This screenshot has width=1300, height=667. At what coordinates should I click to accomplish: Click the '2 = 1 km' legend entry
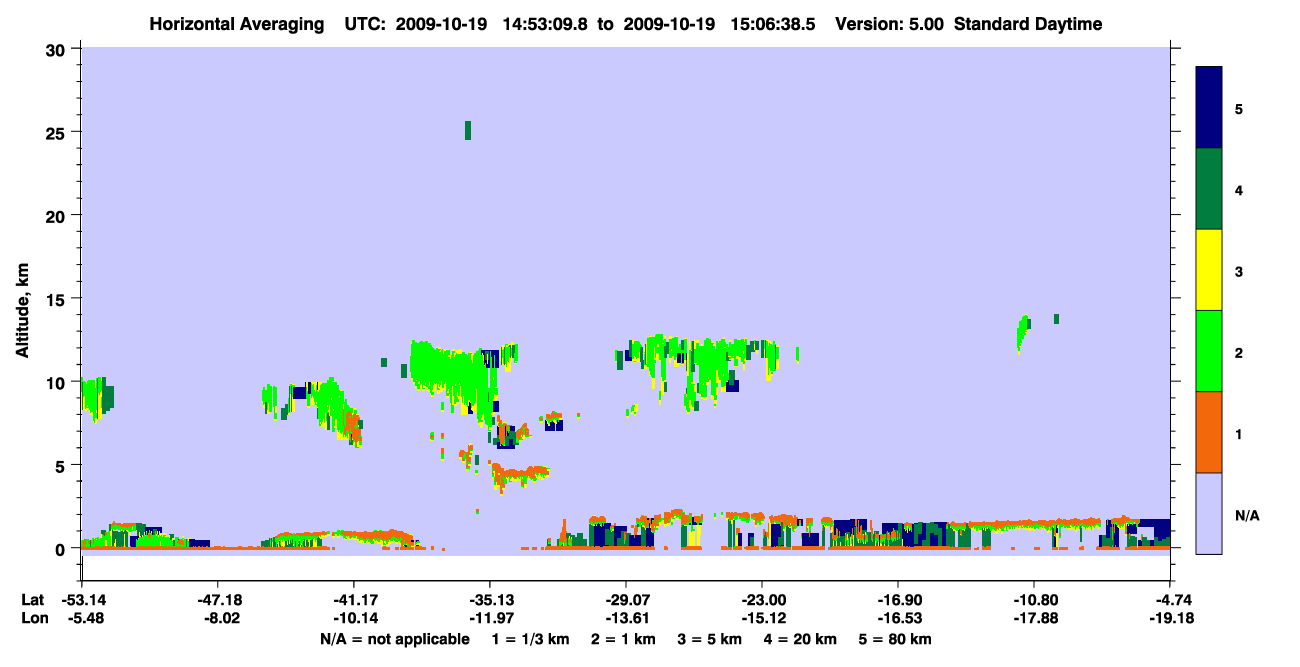tap(625, 639)
